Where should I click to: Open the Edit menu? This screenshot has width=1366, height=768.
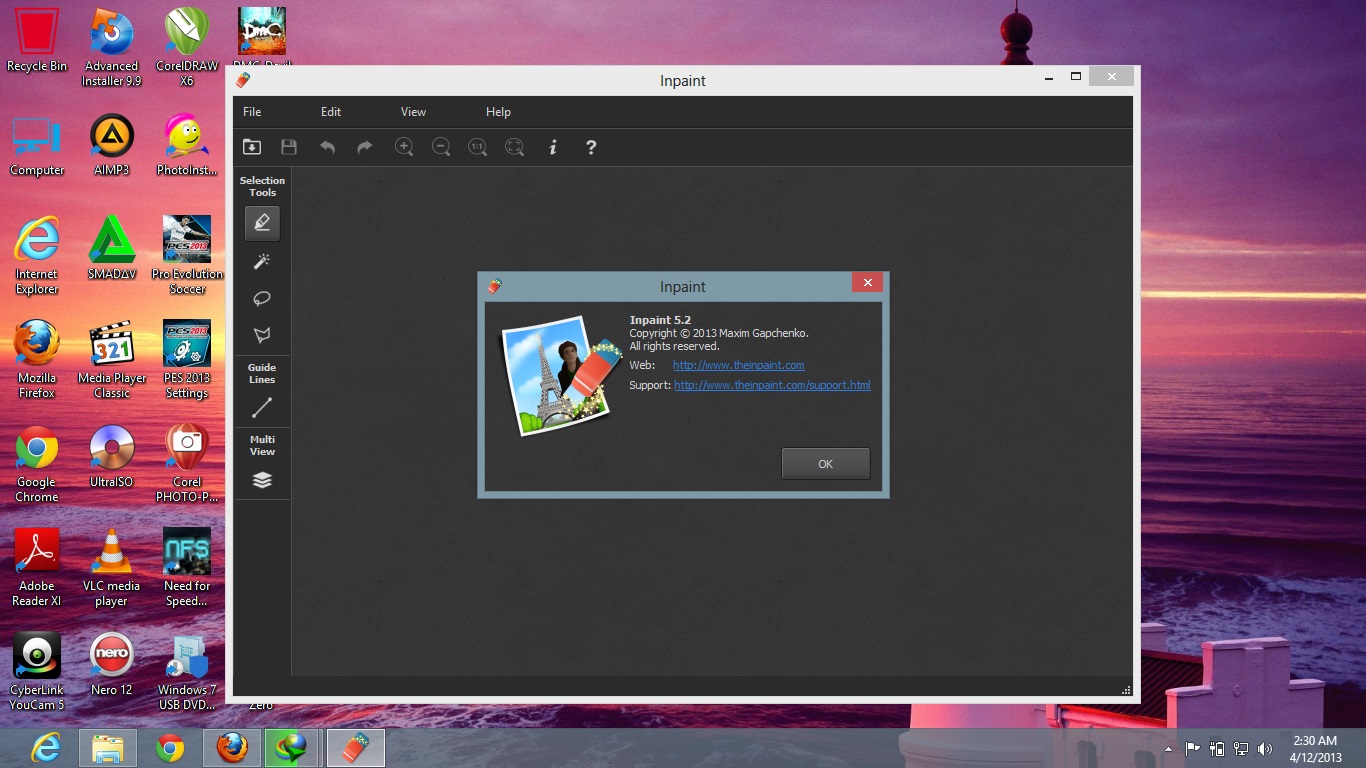[x=331, y=112]
